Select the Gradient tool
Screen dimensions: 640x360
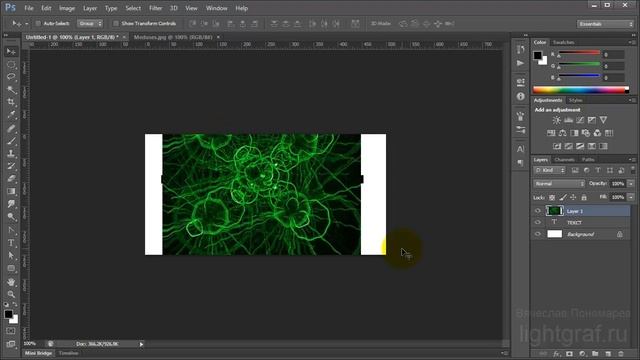click(x=11, y=191)
